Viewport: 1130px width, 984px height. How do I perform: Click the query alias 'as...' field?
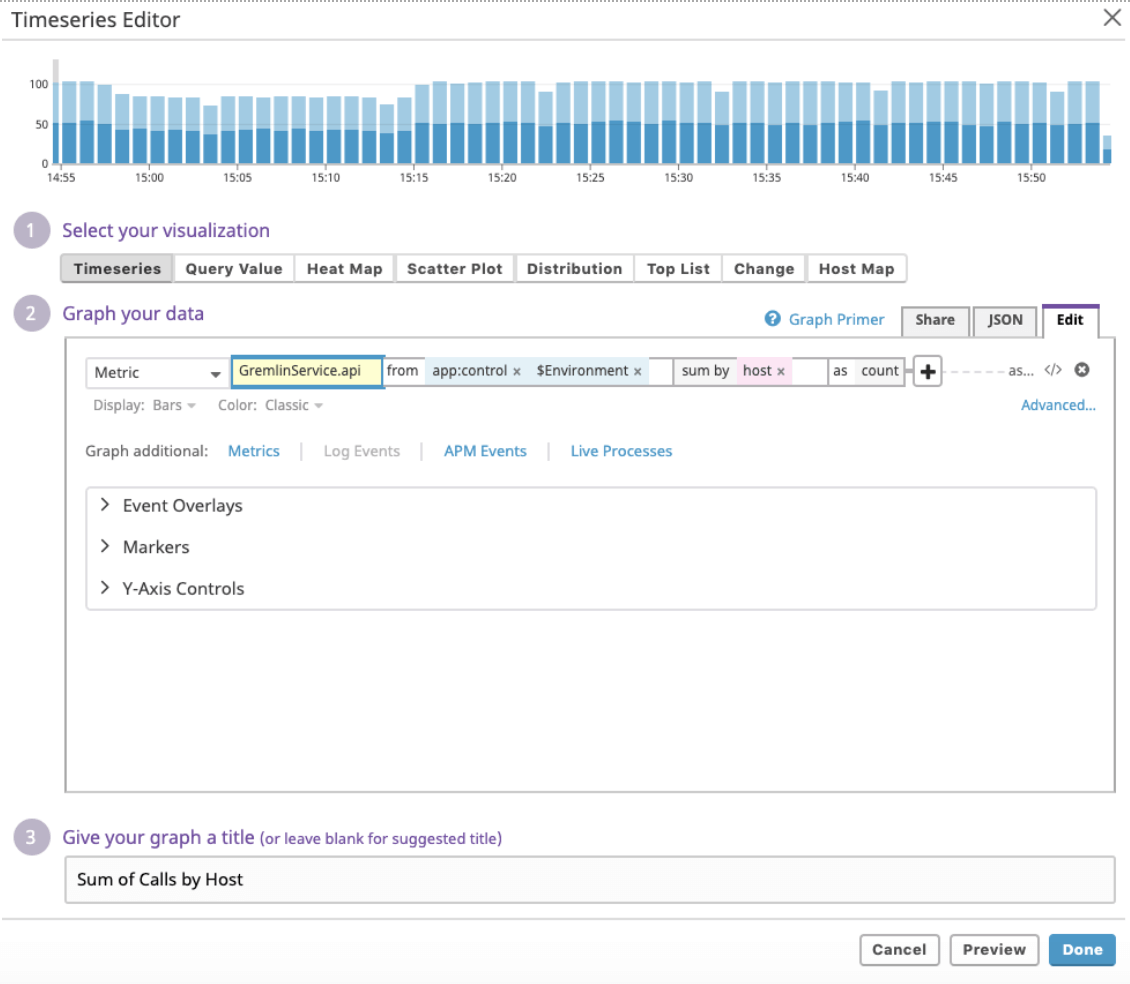point(1020,371)
